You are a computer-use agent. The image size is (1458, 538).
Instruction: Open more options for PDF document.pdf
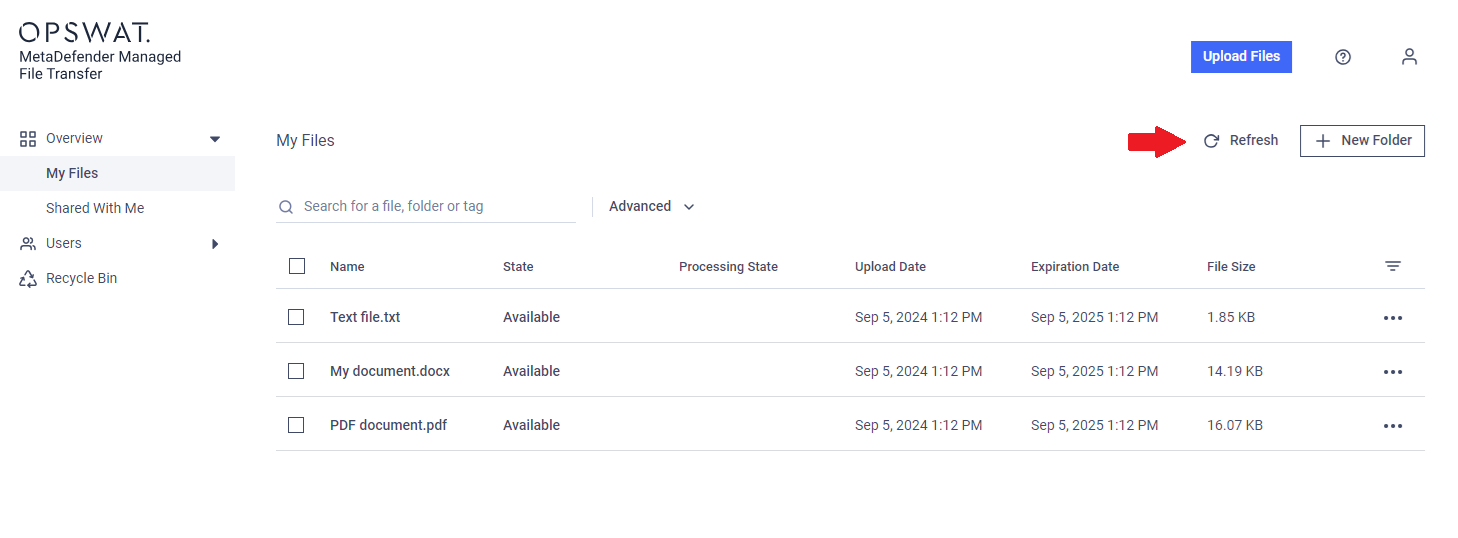click(1393, 426)
